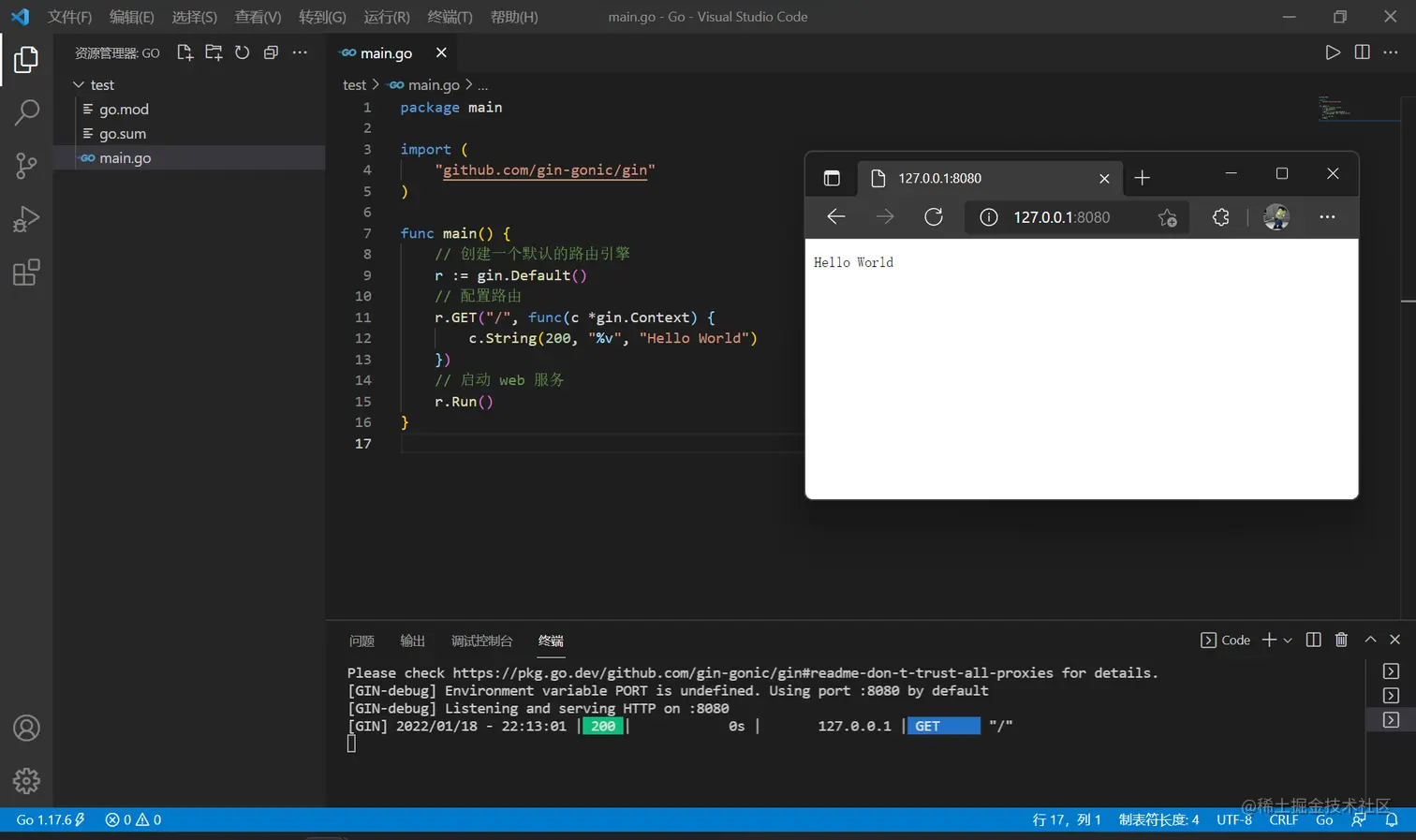Open the Source Control view
This screenshot has height=840, width=1416.
tap(26, 166)
